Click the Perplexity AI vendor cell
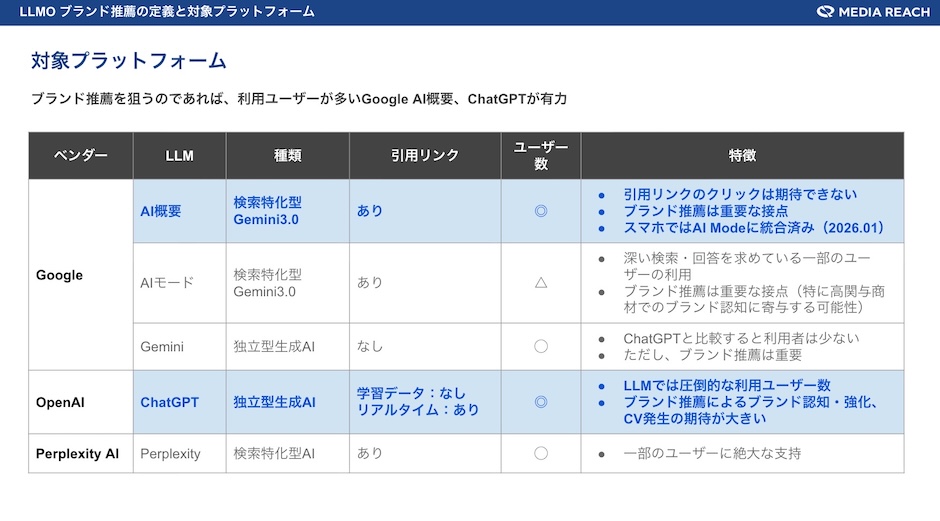The height and width of the screenshot is (521, 940). 81,454
